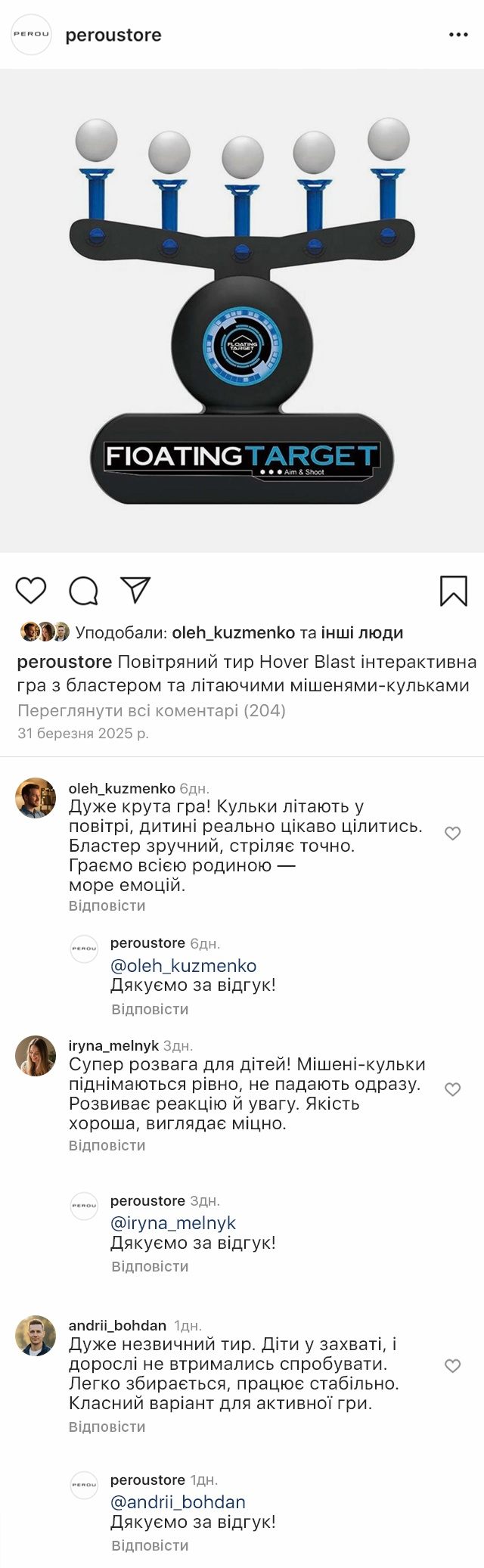
Task: Expand all 204 comments
Action: [x=151, y=710]
